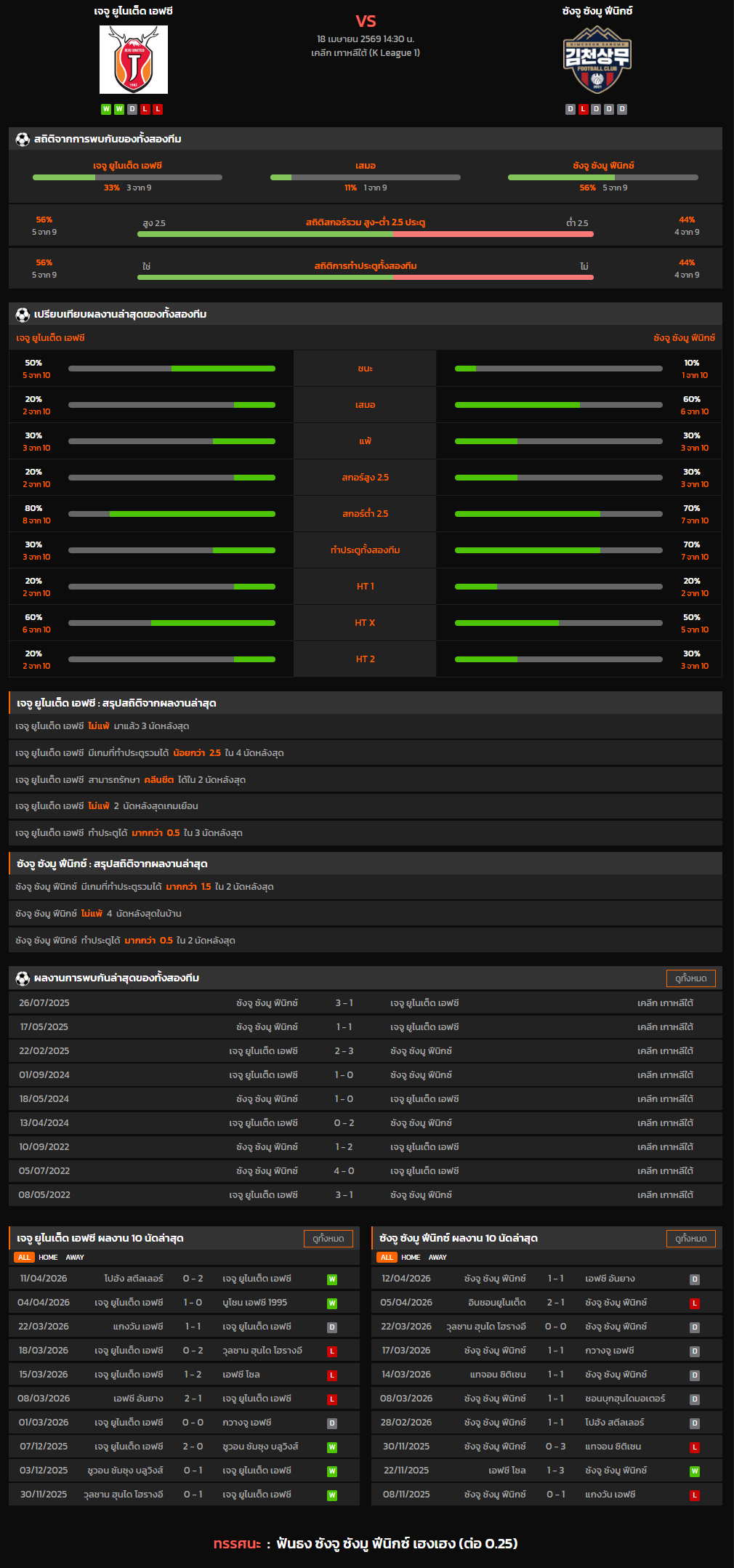
Task: Click soccer ball icon beside recent form comparison header
Action: click(23, 315)
